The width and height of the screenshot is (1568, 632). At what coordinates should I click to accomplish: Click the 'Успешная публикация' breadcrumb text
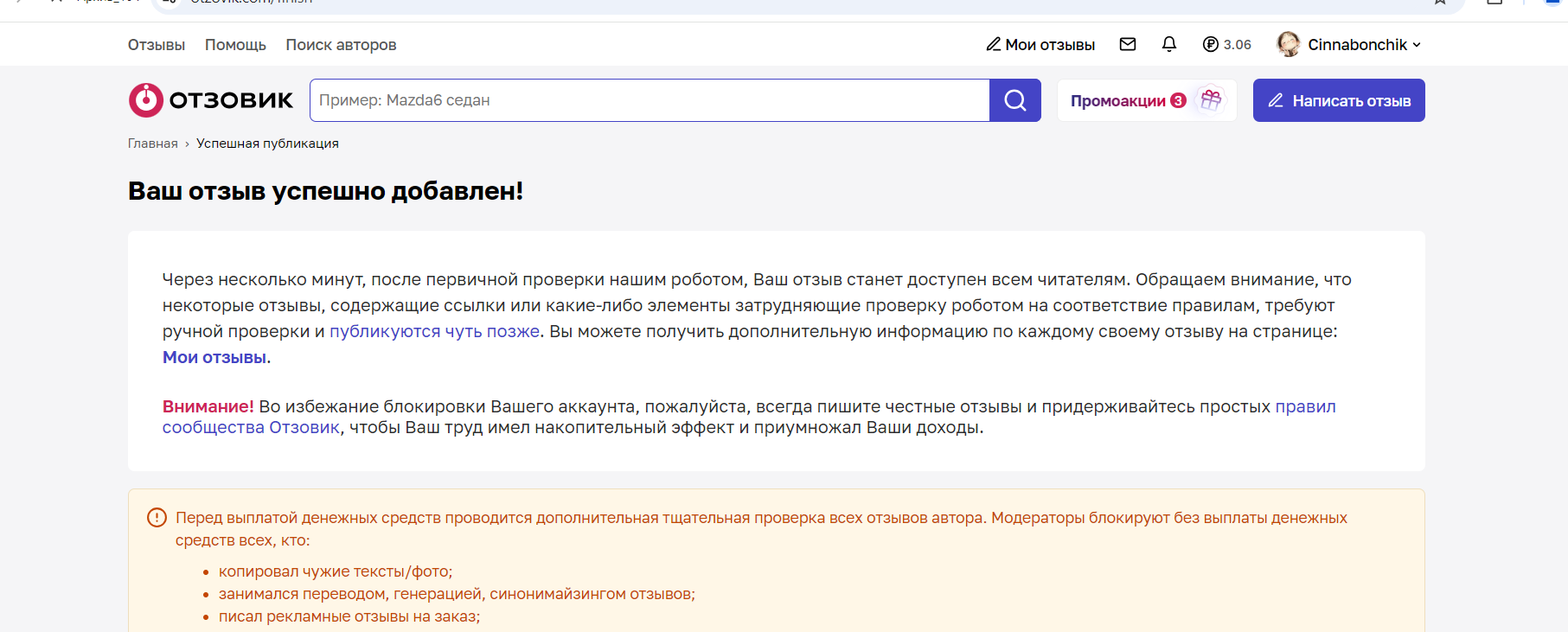click(267, 144)
